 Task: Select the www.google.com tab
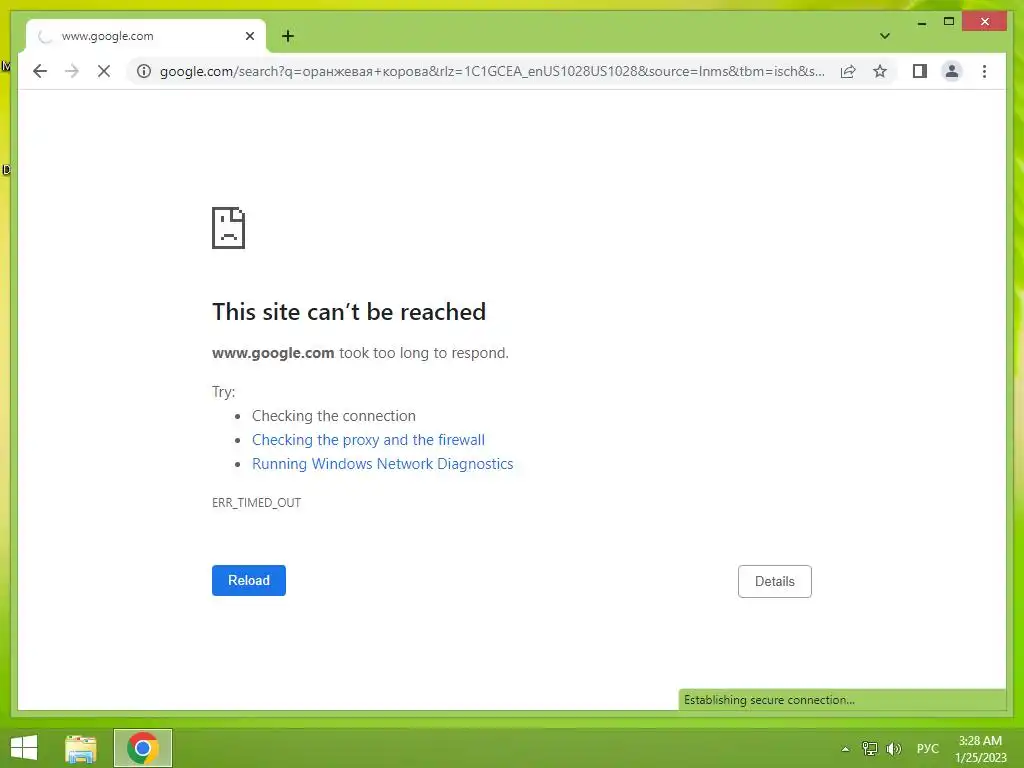(146, 36)
